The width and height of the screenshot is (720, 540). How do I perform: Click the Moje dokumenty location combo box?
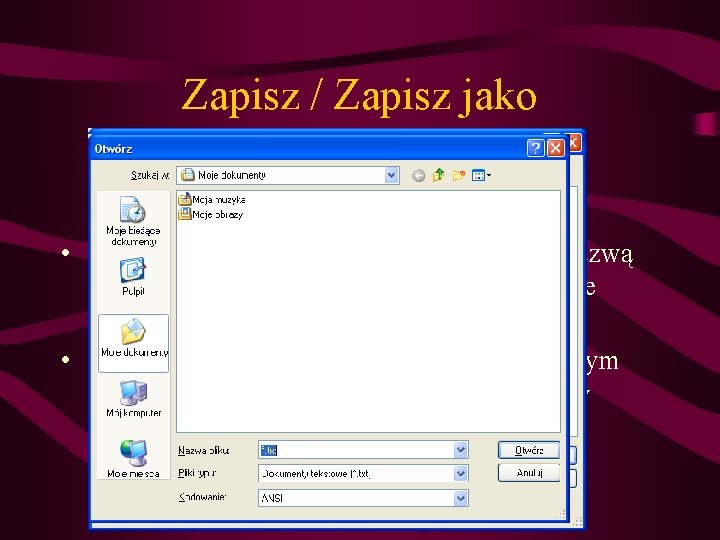288,175
